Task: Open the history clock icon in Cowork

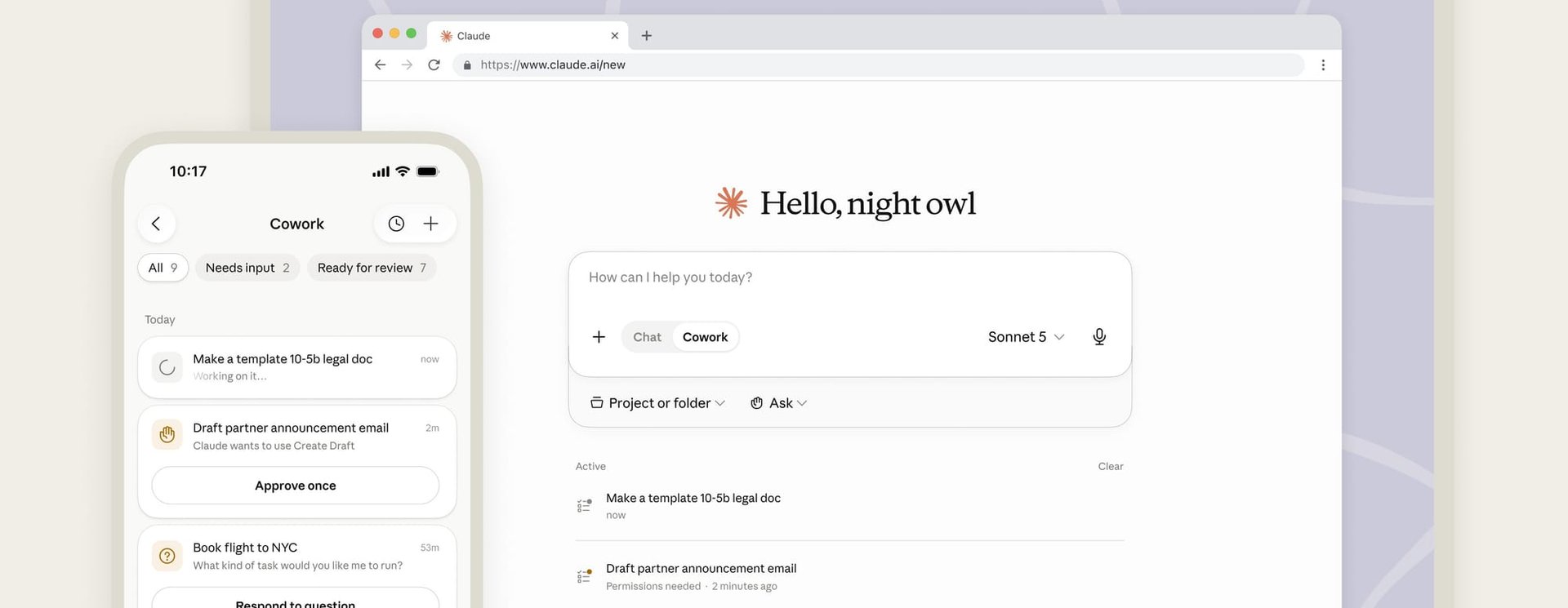Action: pyautogui.click(x=396, y=224)
